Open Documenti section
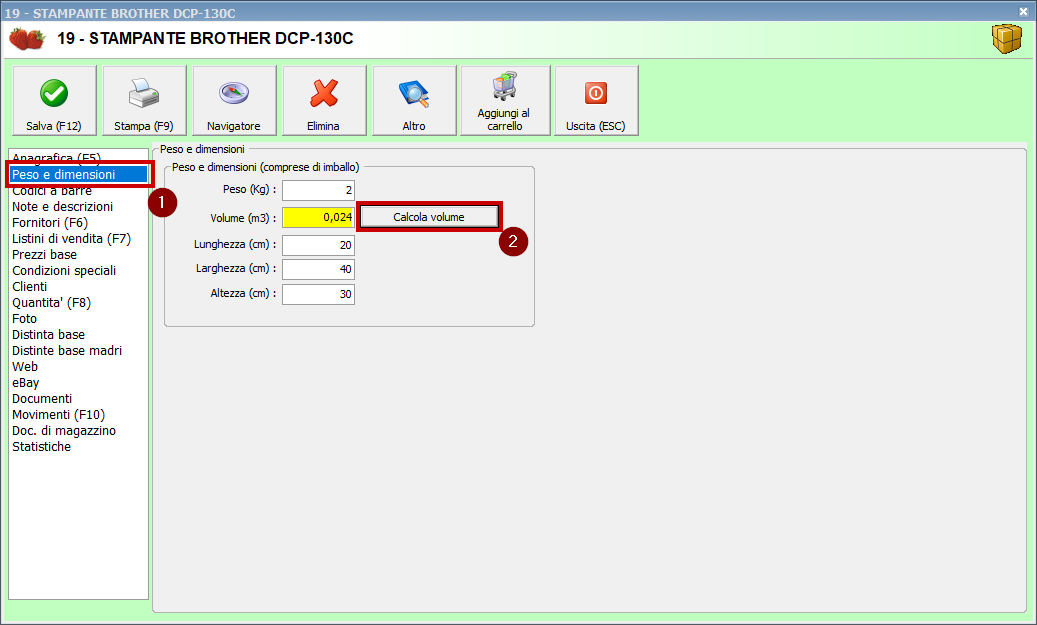Image resolution: width=1037 pixels, height=625 pixels. click(42, 398)
